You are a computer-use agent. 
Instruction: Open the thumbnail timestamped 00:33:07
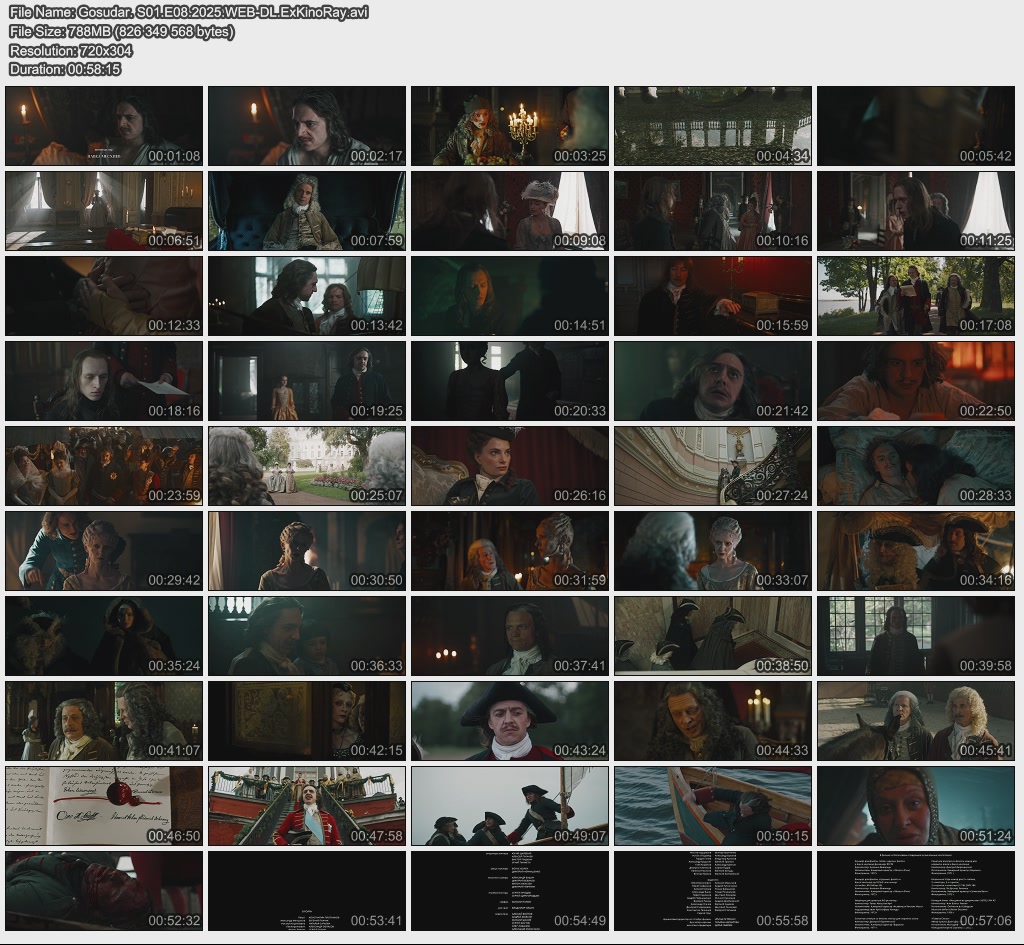(x=713, y=551)
